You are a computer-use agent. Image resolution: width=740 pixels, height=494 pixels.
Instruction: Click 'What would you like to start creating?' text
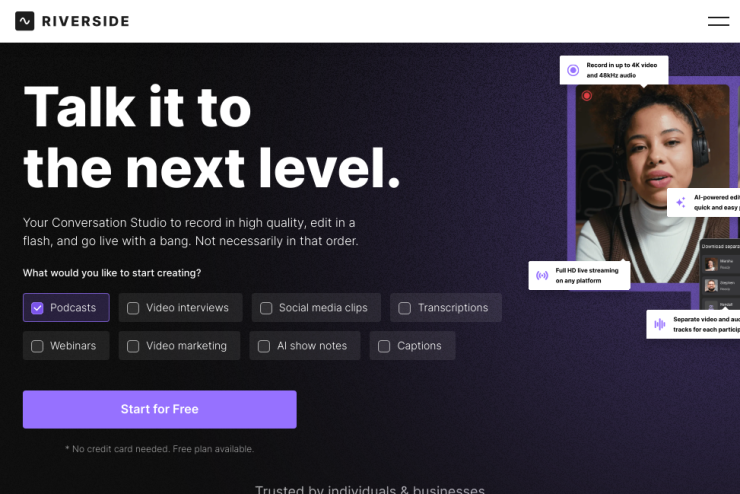click(x=112, y=273)
